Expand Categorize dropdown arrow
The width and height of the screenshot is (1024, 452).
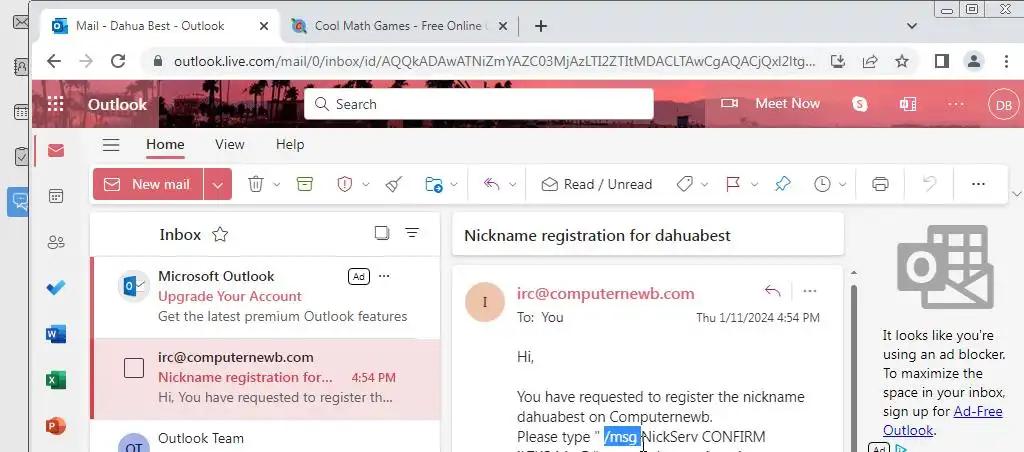click(704, 185)
